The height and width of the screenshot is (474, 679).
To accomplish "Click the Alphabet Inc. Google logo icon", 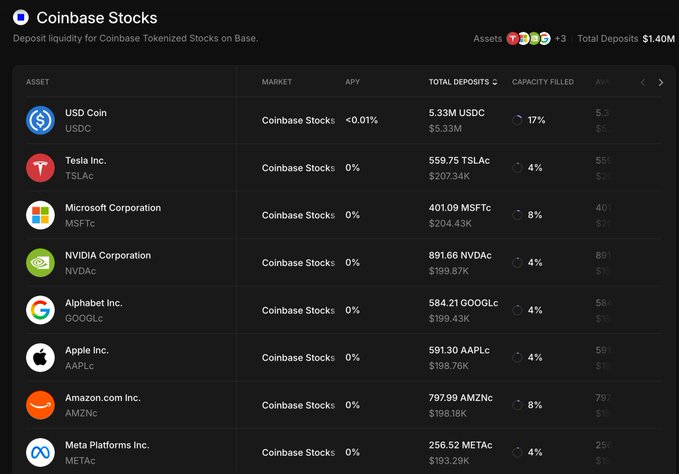I will click(40, 310).
